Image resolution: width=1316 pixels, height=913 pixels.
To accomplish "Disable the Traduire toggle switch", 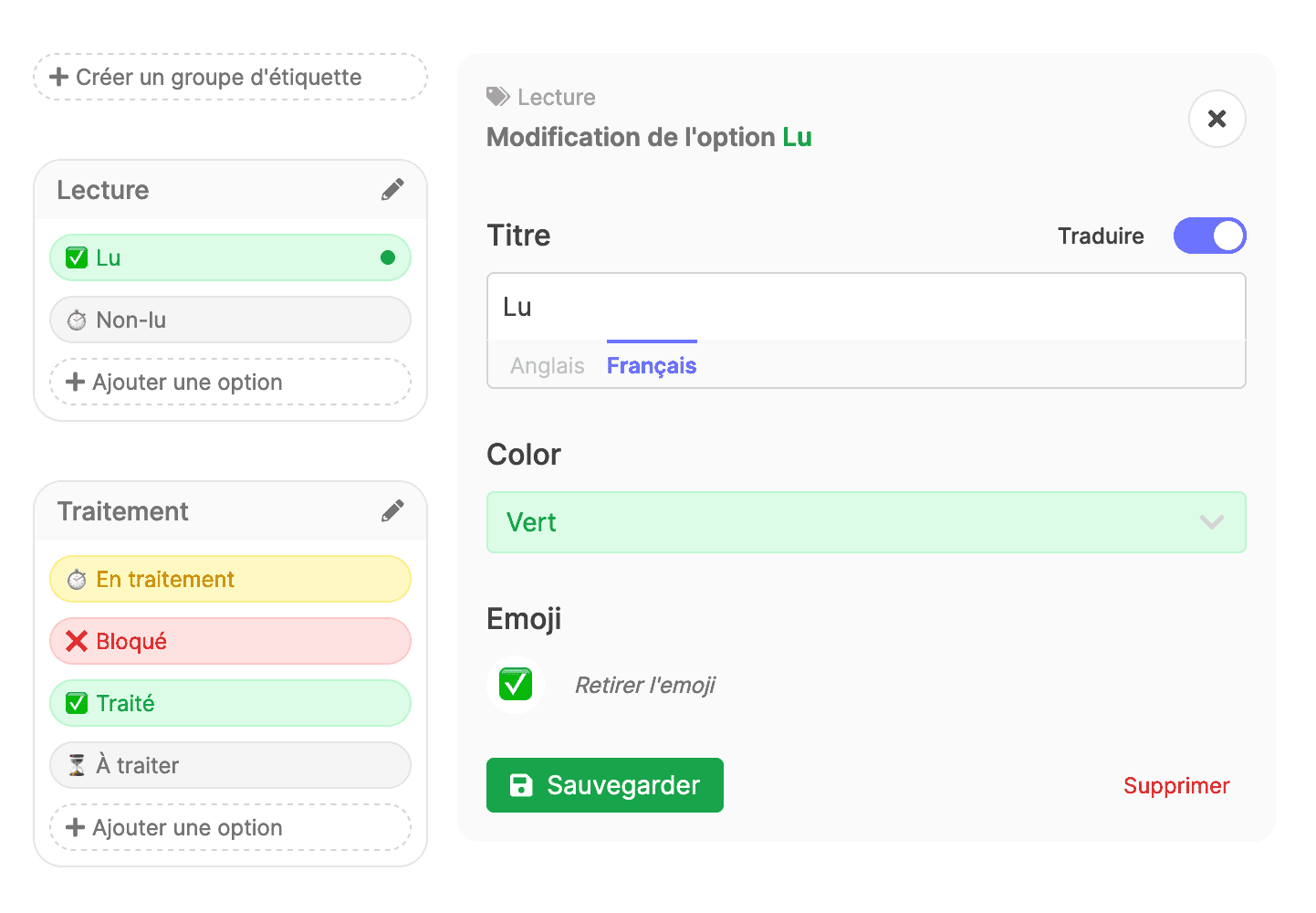I will point(1209,236).
